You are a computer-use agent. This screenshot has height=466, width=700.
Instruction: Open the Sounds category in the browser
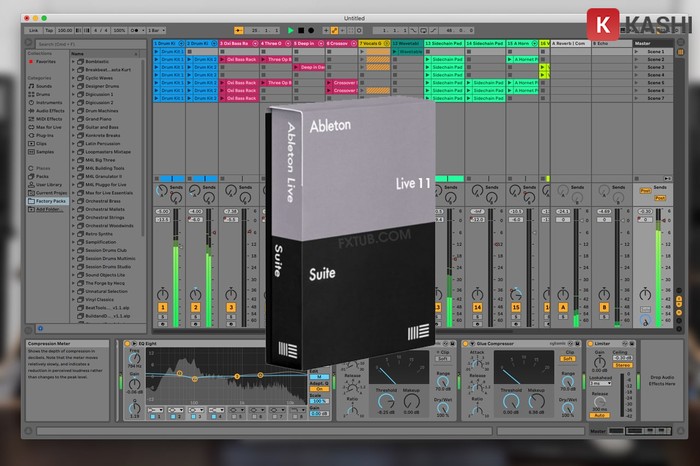pos(44,86)
